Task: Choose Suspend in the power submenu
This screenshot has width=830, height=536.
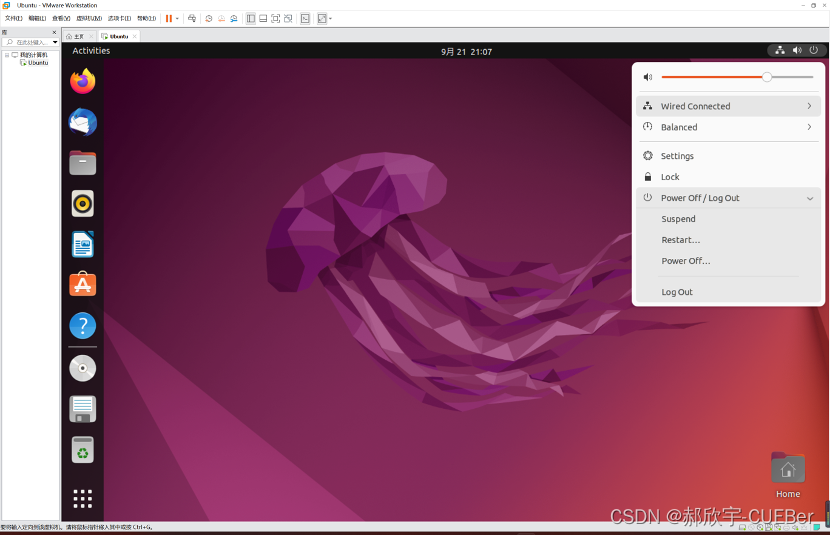Action: tap(728, 219)
